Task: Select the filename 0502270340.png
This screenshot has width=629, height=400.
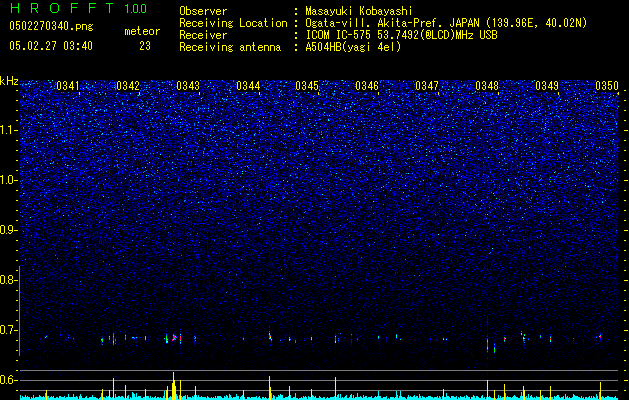Action: tap(51, 26)
